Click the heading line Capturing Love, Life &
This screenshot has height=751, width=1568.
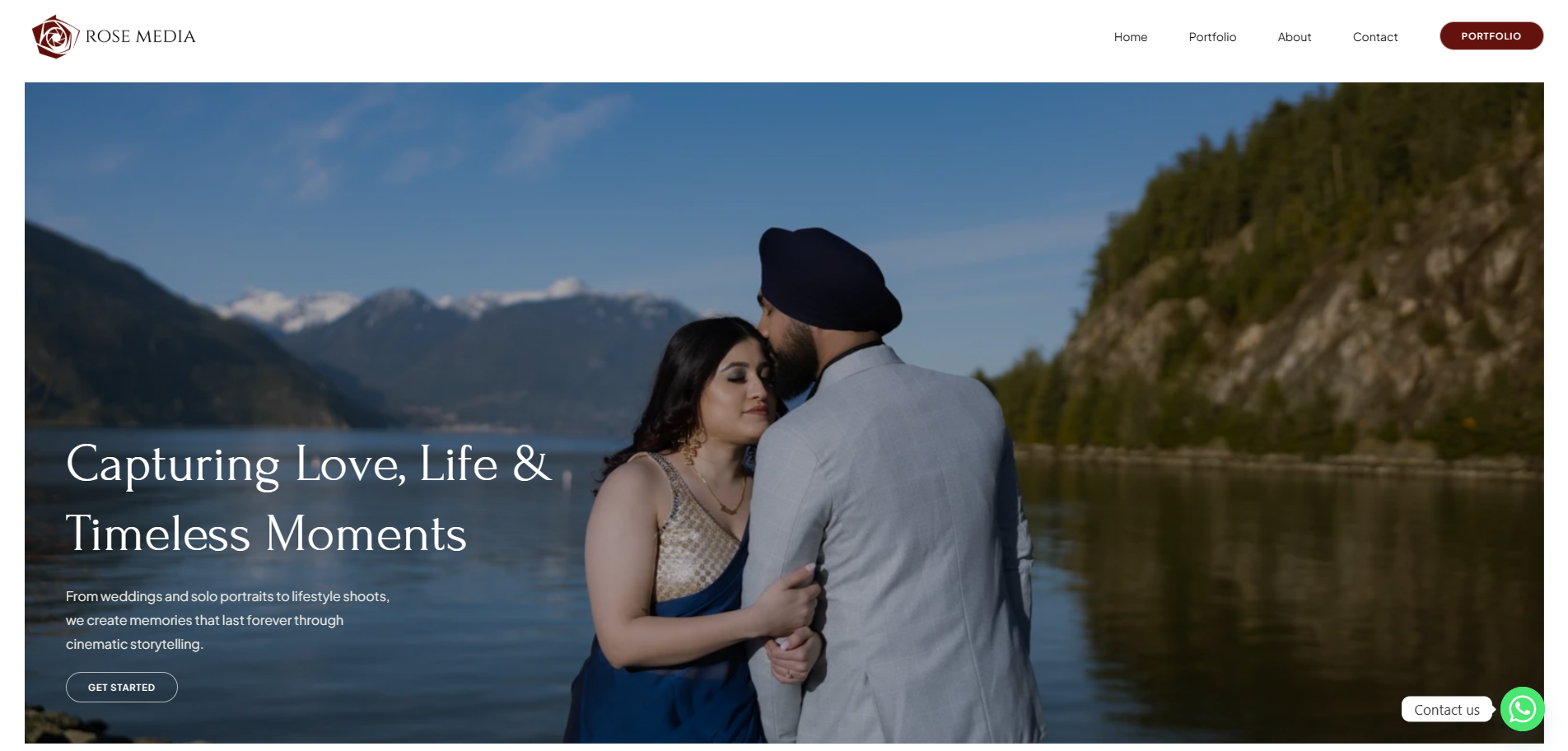(x=308, y=464)
